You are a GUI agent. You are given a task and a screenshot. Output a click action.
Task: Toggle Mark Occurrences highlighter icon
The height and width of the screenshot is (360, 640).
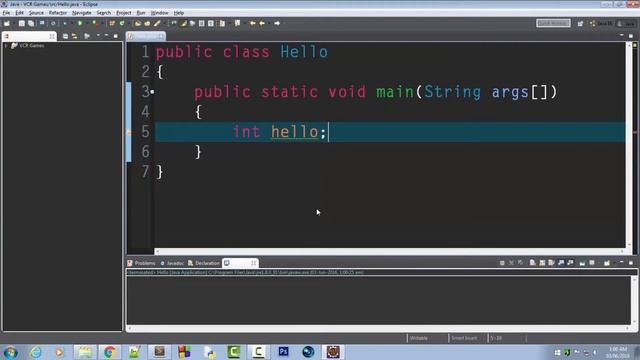click(184, 24)
